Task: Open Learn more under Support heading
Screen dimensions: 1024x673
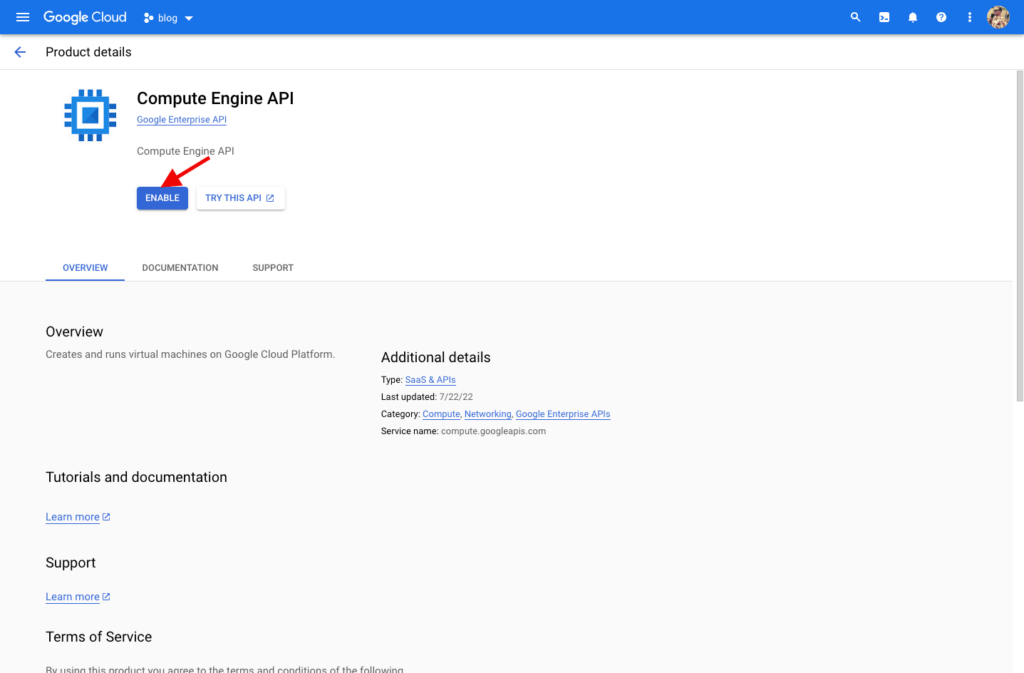Action: click(x=78, y=597)
